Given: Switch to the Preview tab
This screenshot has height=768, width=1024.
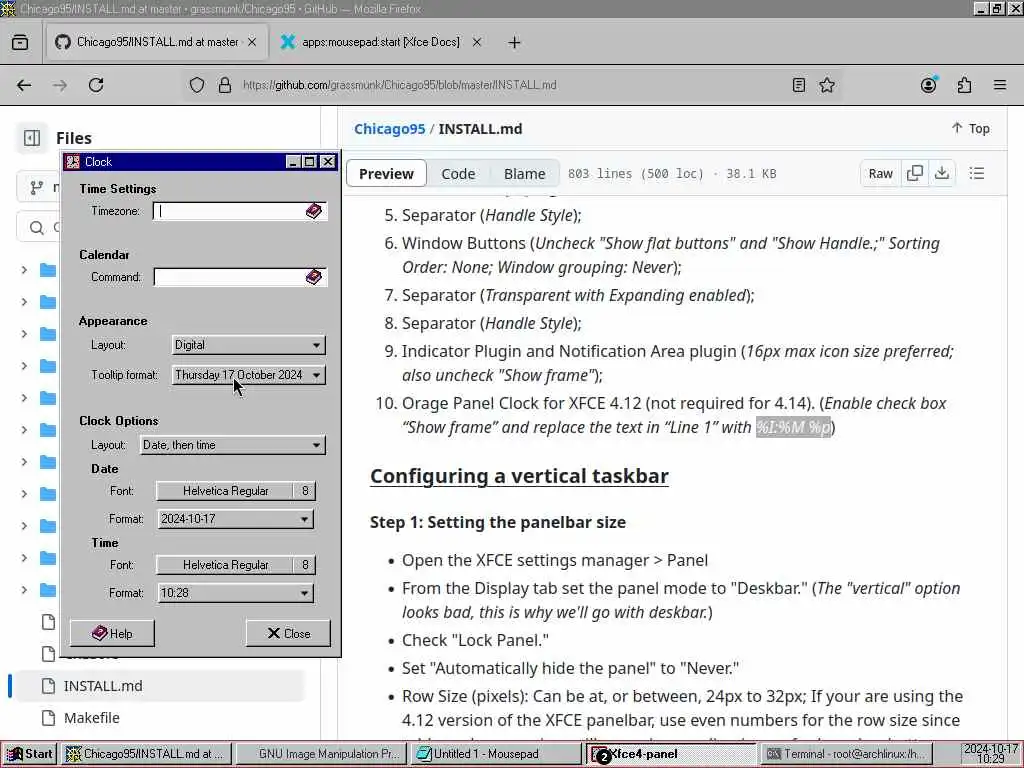Looking at the screenshot, I should [386, 174].
